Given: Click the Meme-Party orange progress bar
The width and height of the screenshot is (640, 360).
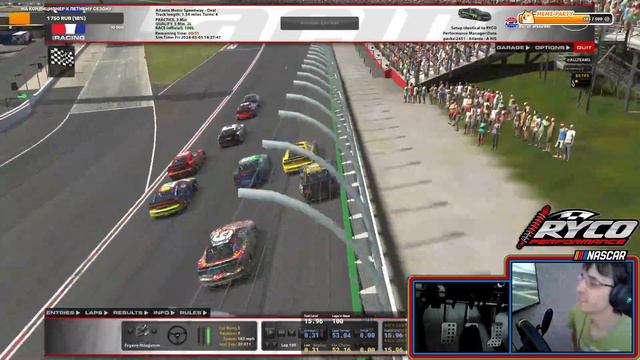Looking at the screenshot, I should (x=565, y=19).
